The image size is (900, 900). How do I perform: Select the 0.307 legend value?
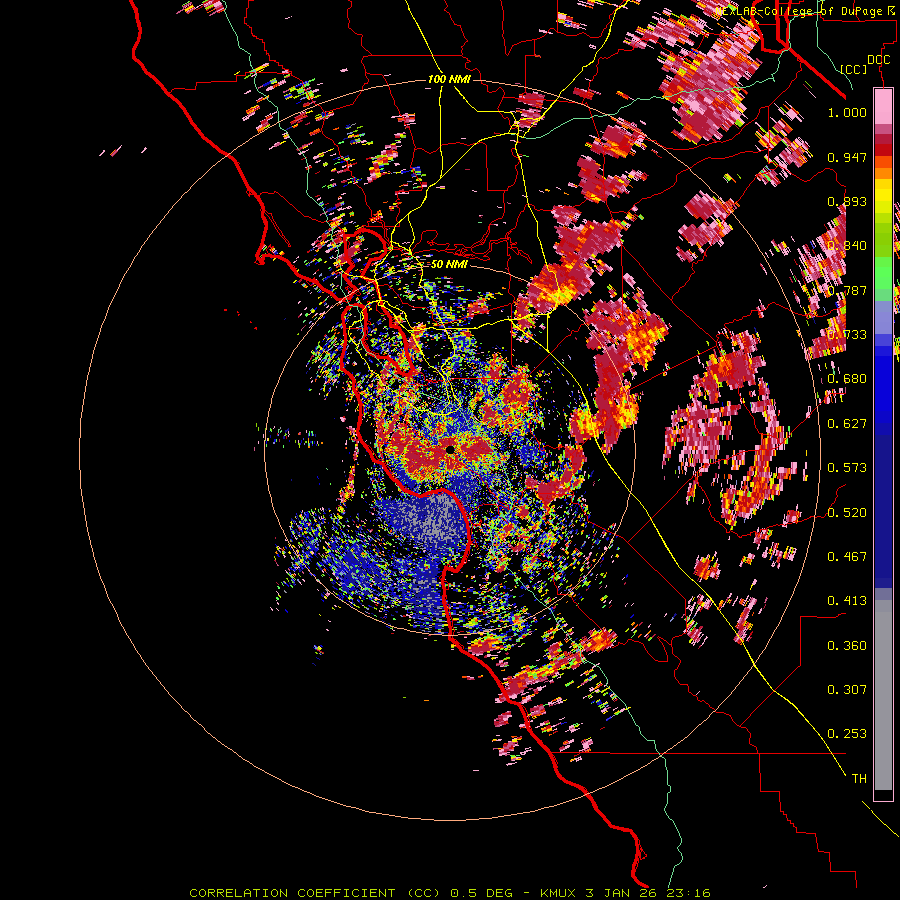[x=847, y=690]
